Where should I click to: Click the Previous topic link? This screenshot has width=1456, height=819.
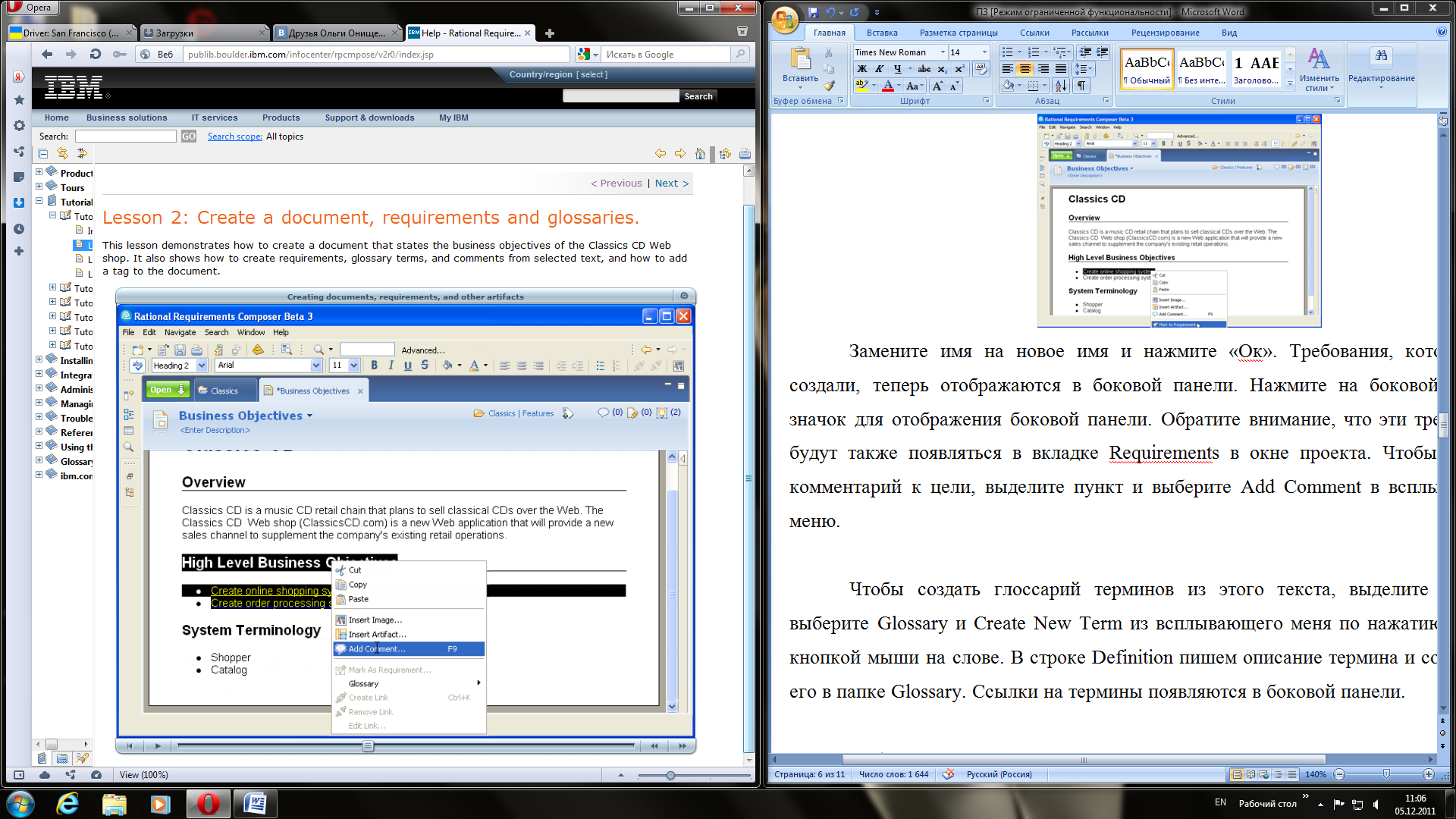coord(617,183)
